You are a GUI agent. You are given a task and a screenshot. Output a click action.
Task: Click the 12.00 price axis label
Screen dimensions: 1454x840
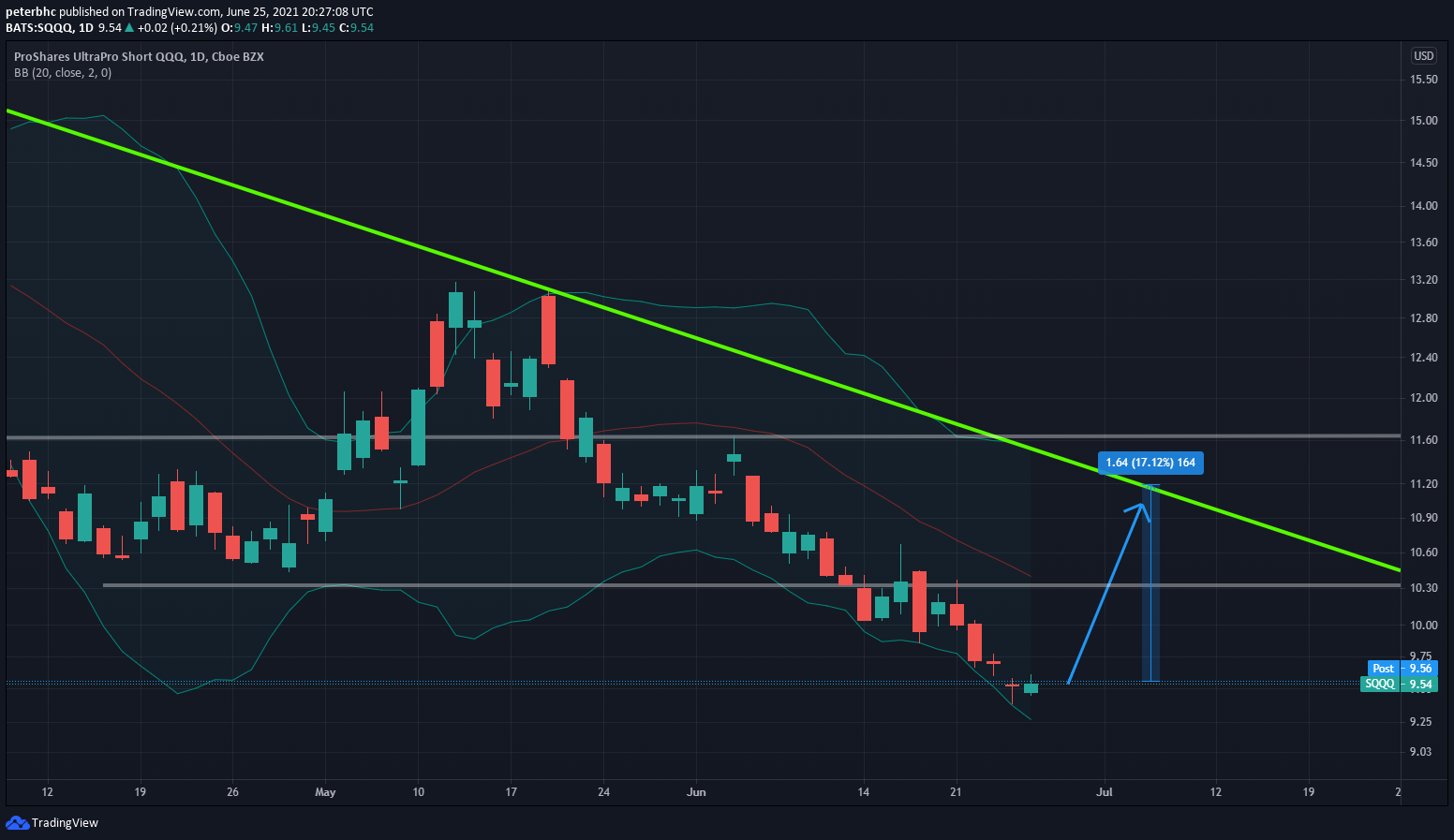pos(1423,398)
